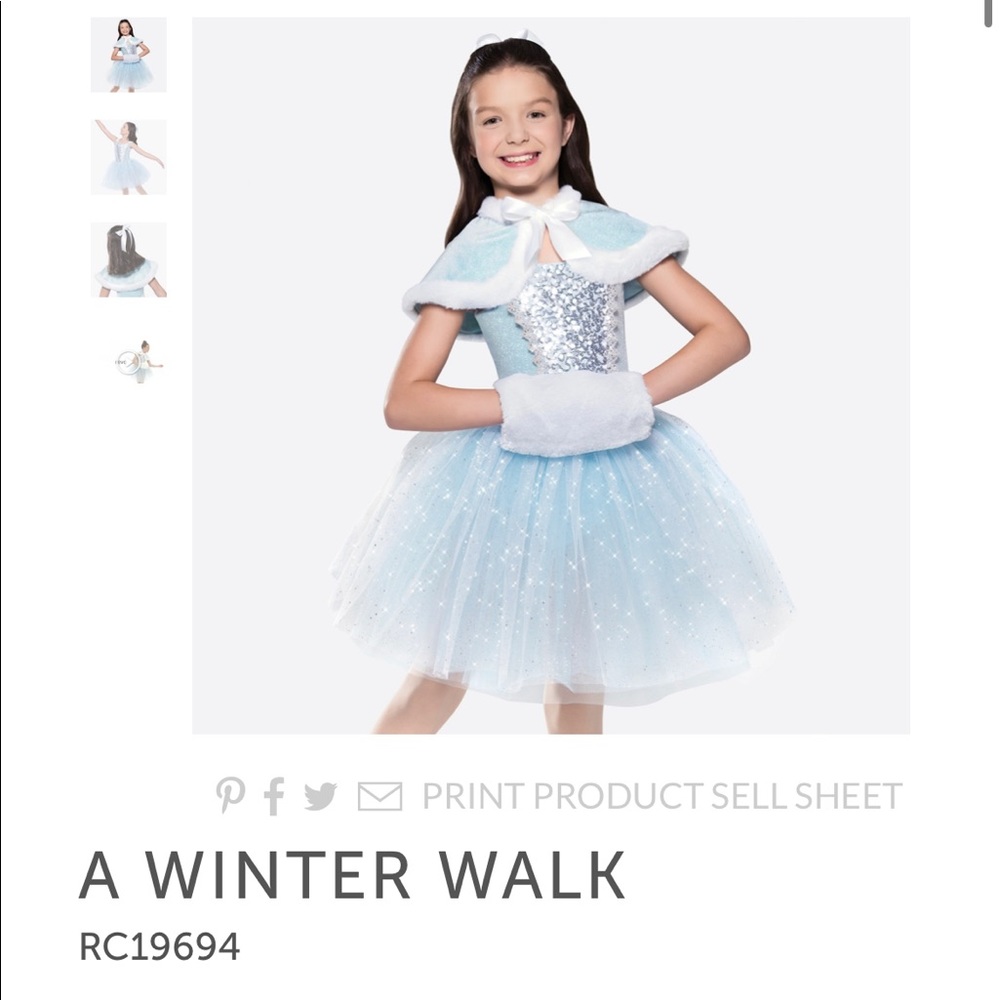Tweet this costume via Twitter icon

(320, 796)
